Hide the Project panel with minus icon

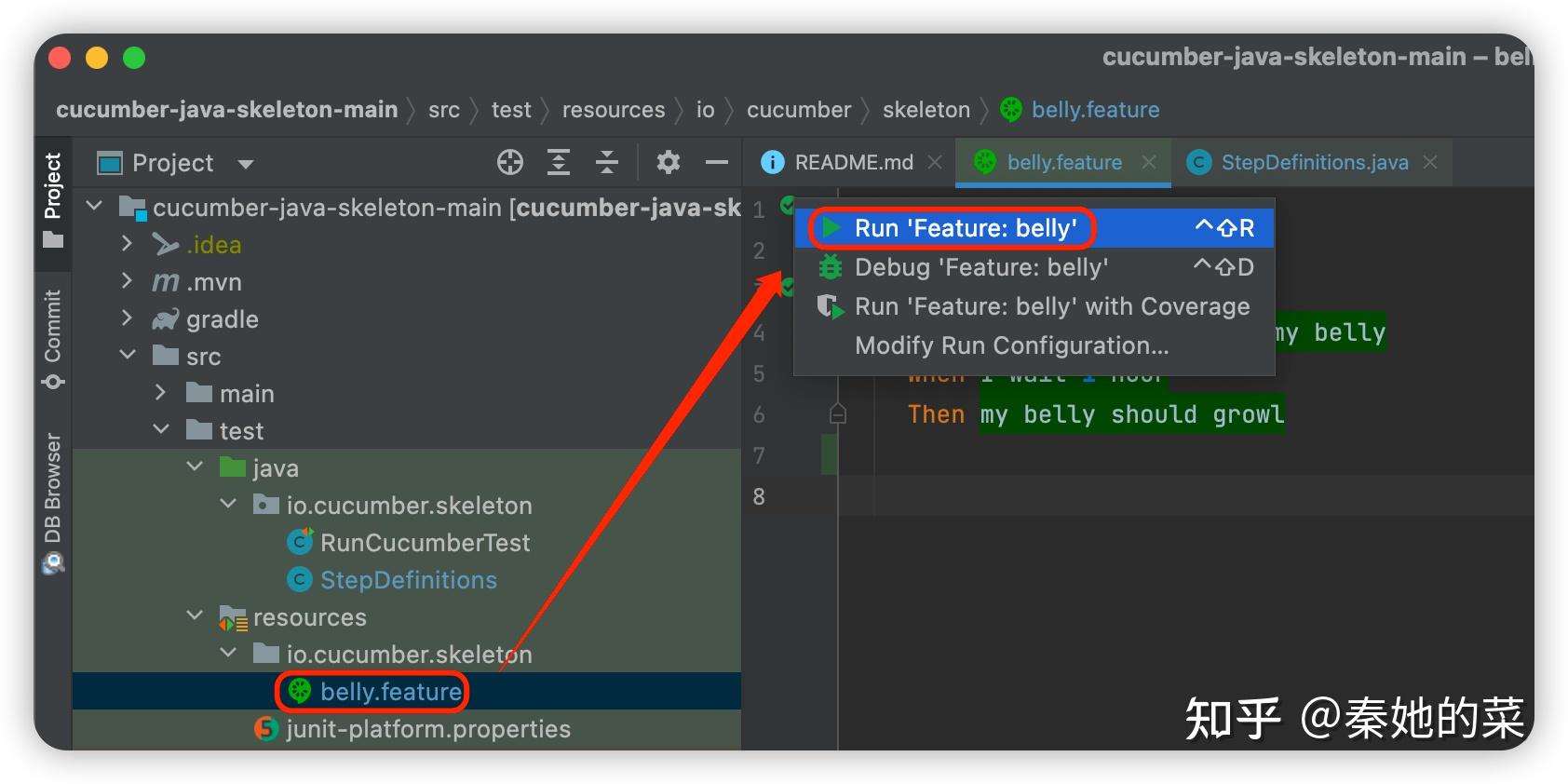717,163
